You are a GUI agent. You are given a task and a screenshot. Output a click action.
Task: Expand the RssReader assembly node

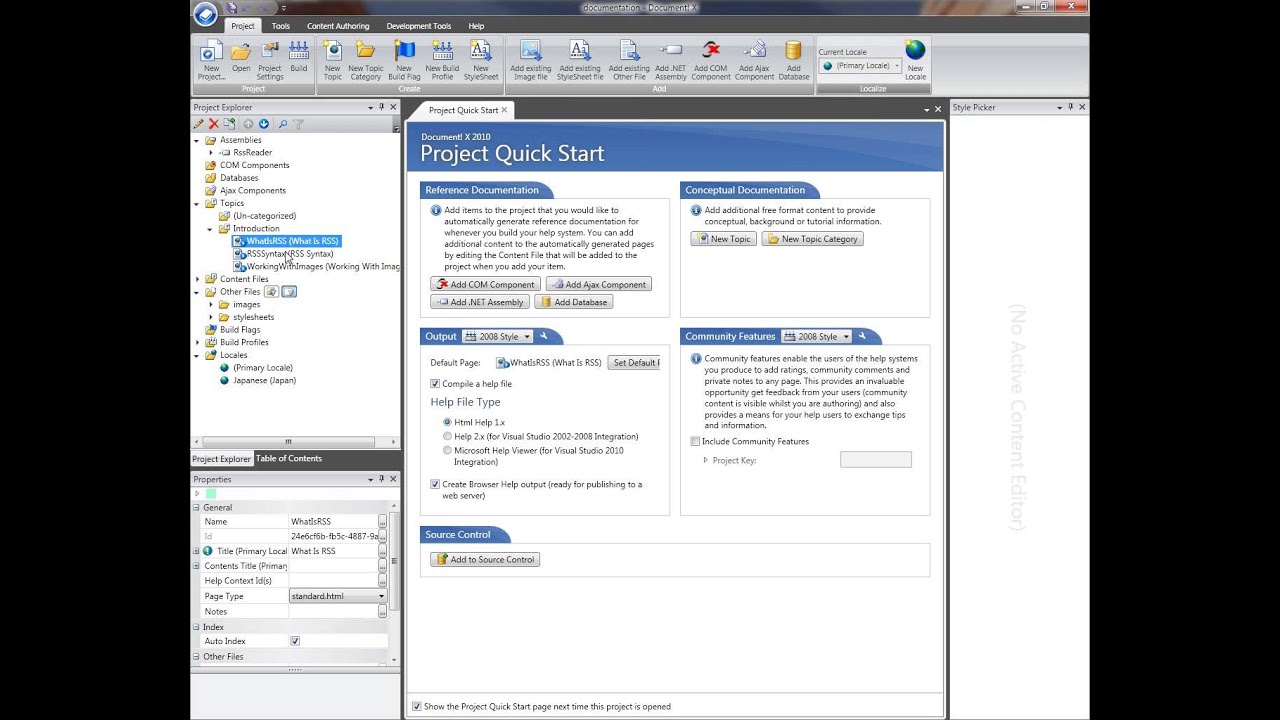(x=210, y=153)
